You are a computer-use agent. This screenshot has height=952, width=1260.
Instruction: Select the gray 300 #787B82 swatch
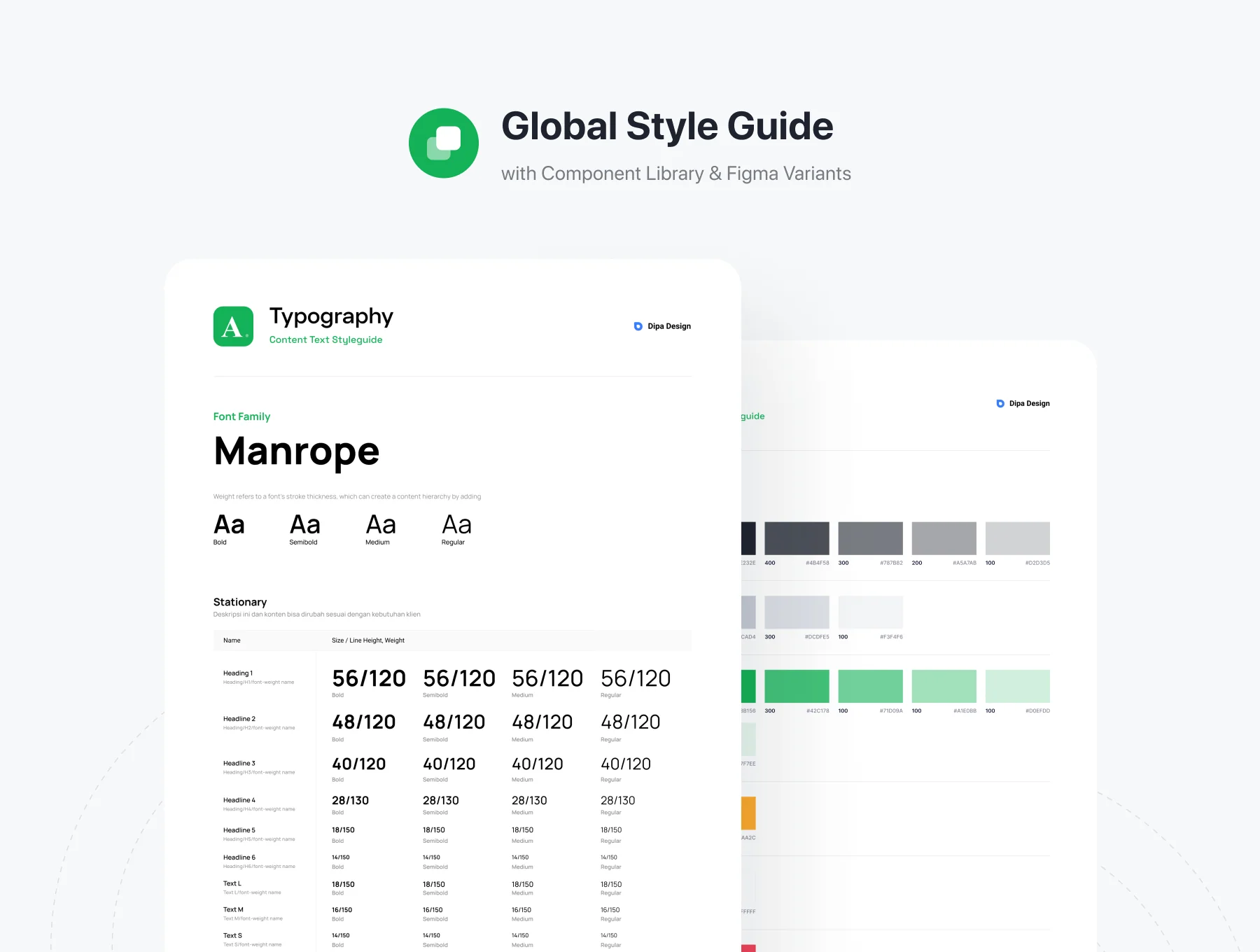[x=870, y=538]
